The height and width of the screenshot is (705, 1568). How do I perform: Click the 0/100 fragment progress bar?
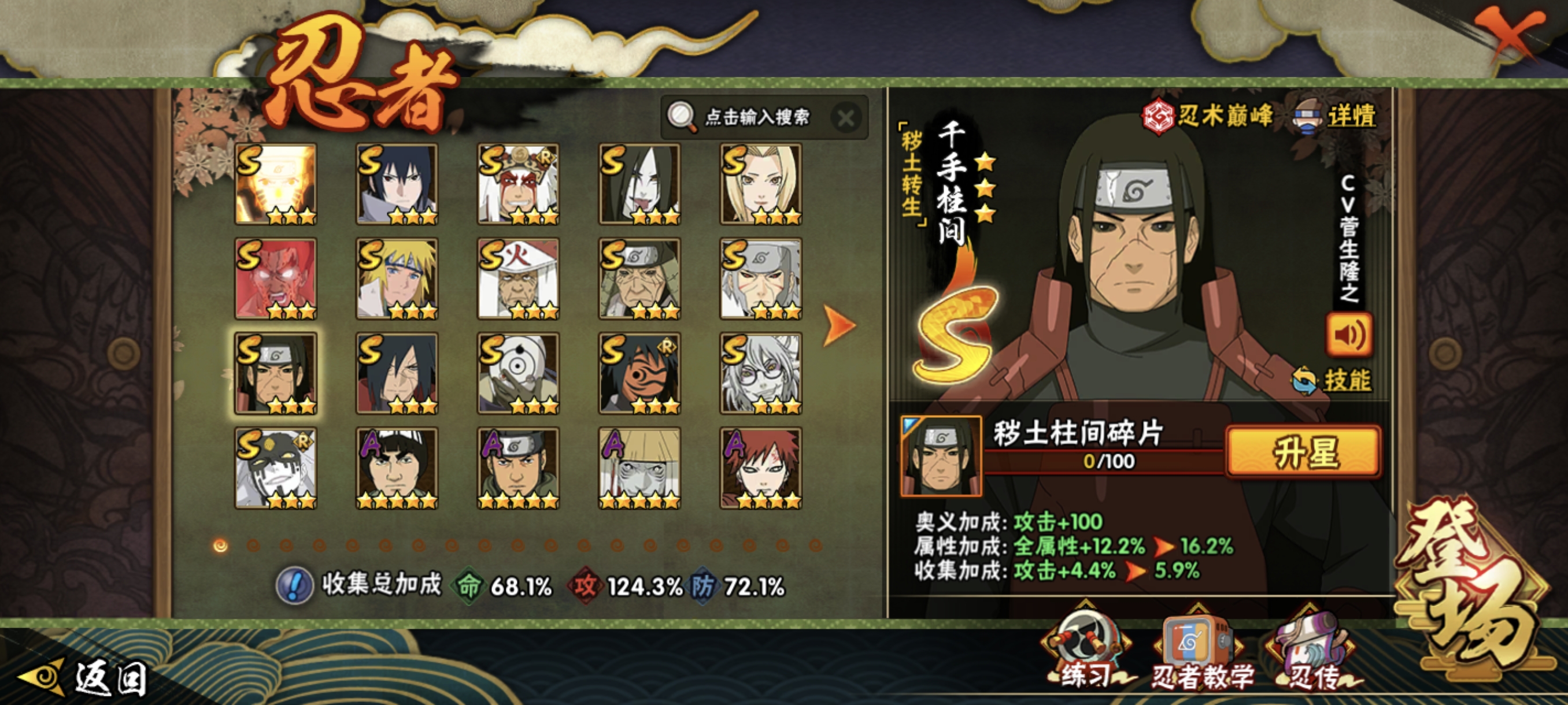tap(1104, 461)
